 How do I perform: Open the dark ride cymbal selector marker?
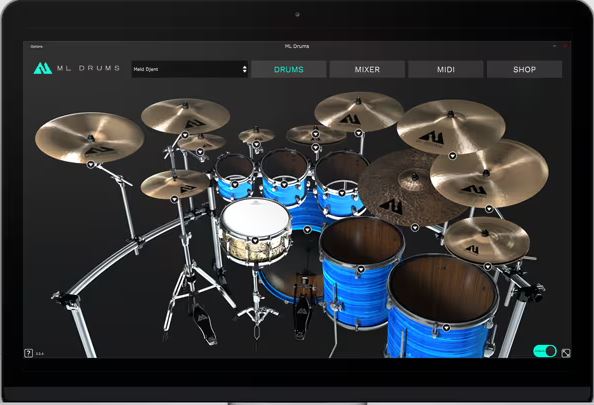[x=415, y=227]
